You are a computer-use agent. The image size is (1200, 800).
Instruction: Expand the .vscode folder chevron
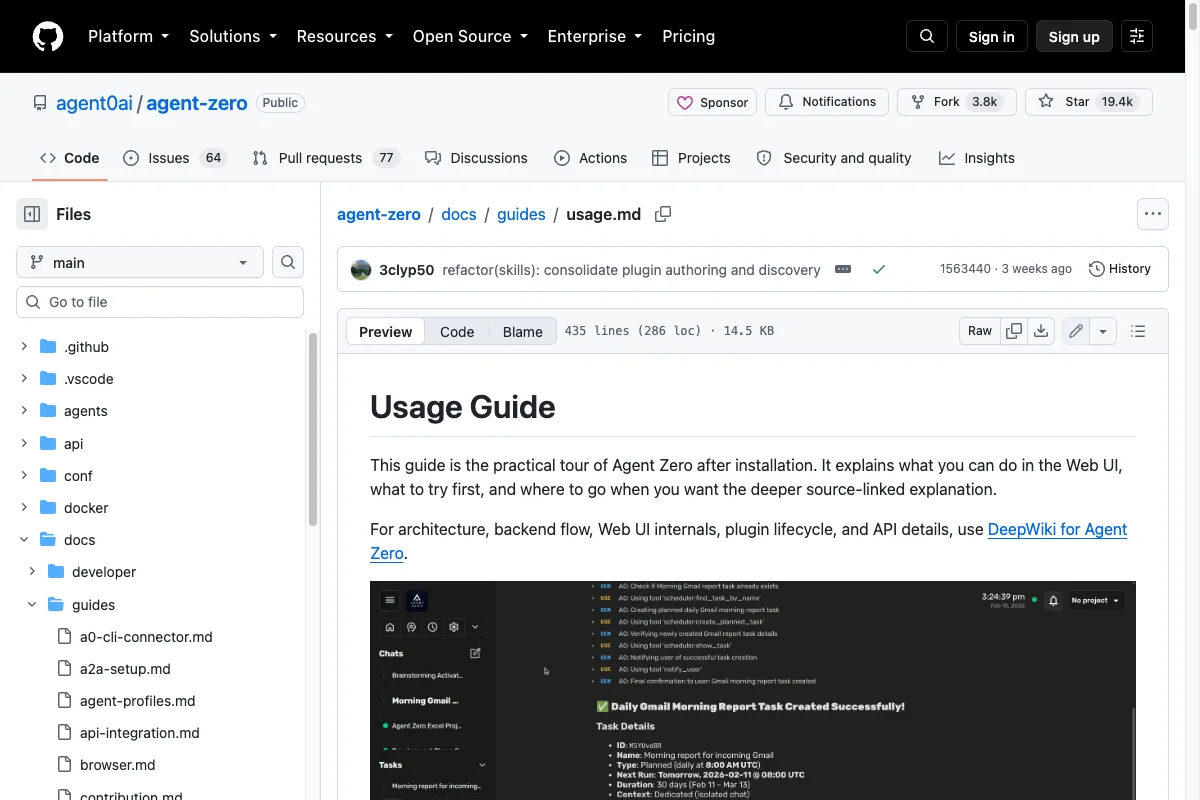pyautogui.click(x=24, y=379)
